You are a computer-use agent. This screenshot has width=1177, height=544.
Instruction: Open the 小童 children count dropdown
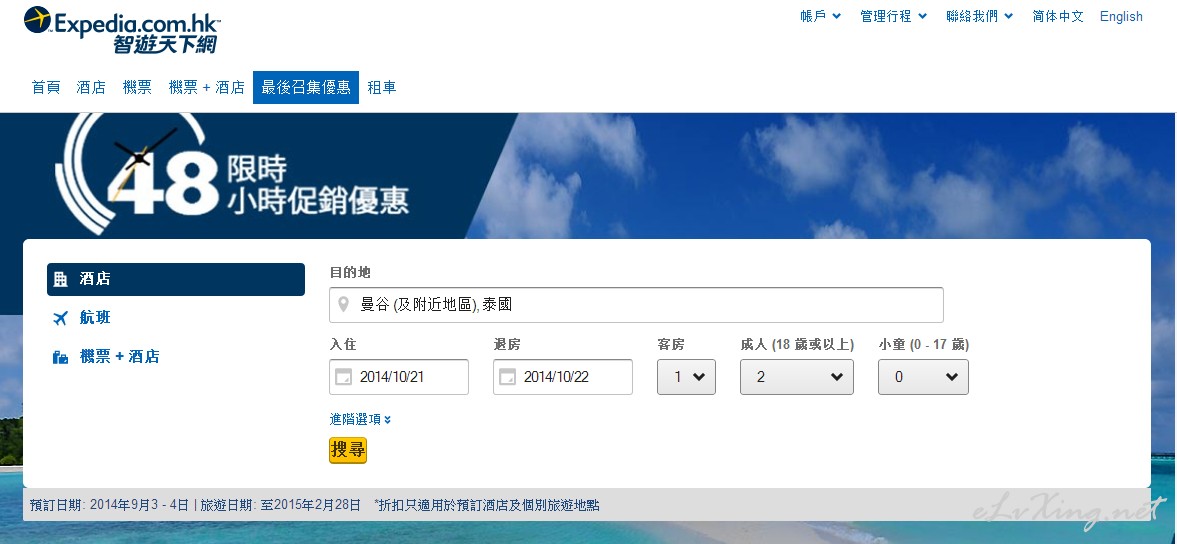click(x=923, y=377)
